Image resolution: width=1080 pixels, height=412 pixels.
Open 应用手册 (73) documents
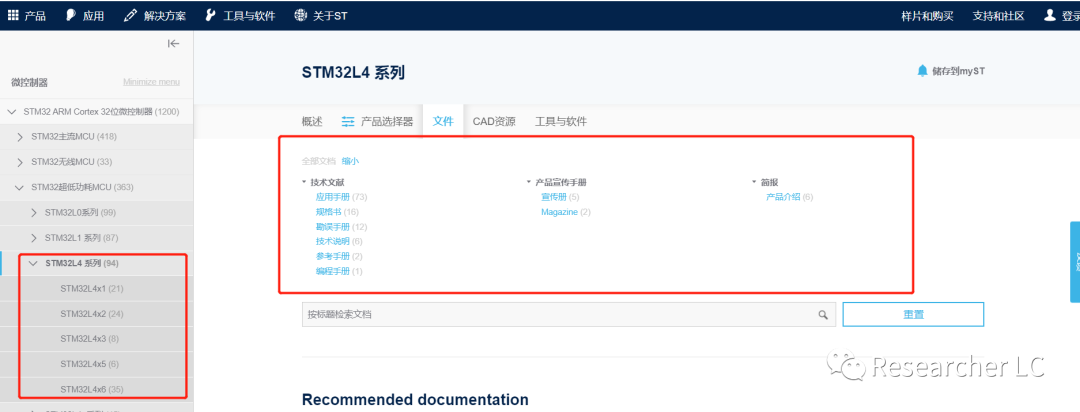342,197
